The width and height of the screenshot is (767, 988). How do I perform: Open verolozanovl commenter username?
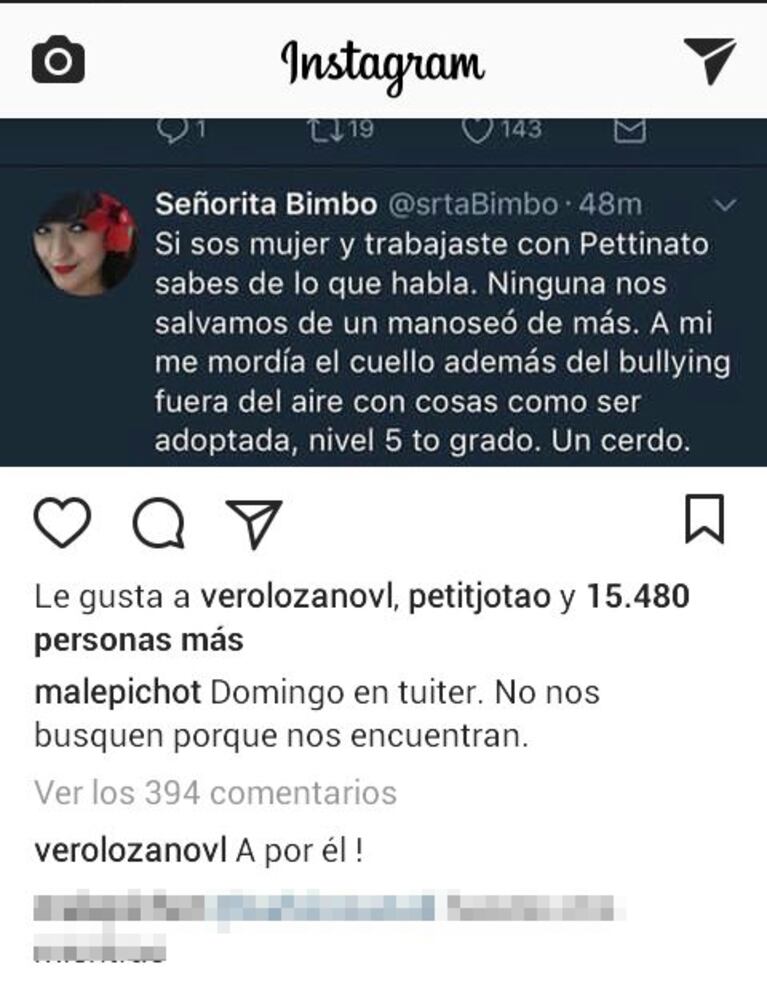click(130, 851)
